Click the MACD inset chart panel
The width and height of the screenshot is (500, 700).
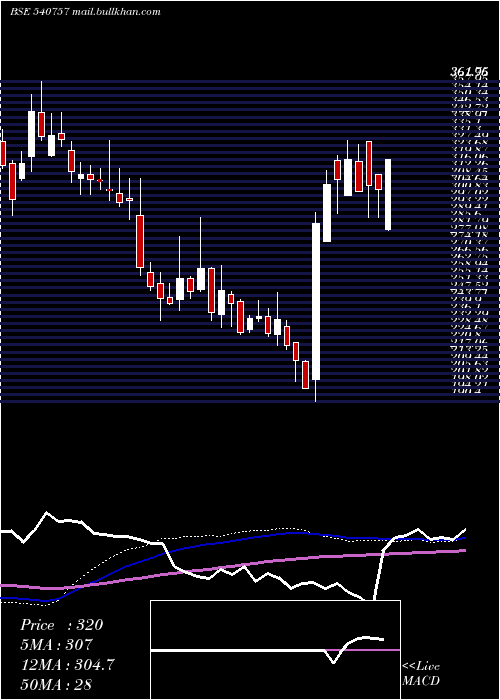click(x=275, y=650)
